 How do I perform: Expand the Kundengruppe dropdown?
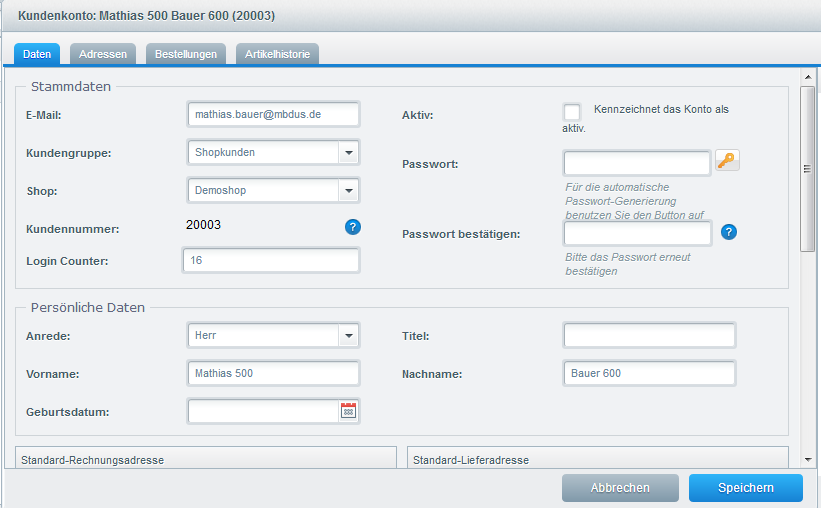click(348, 152)
